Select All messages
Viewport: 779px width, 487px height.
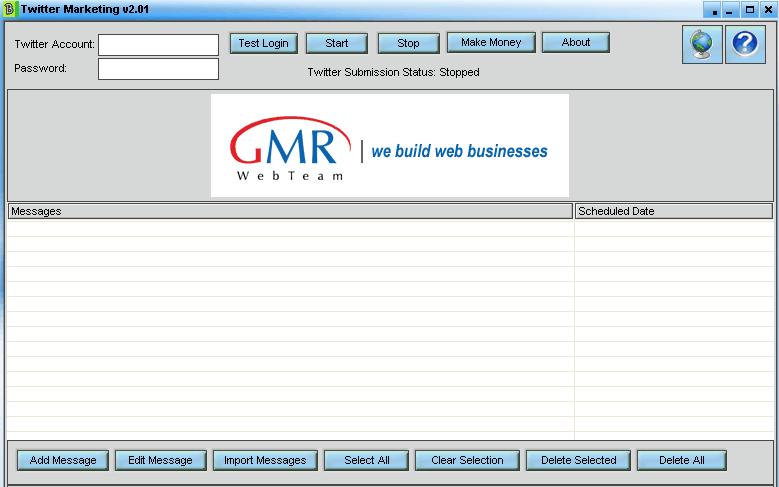click(x=367, y=460)
